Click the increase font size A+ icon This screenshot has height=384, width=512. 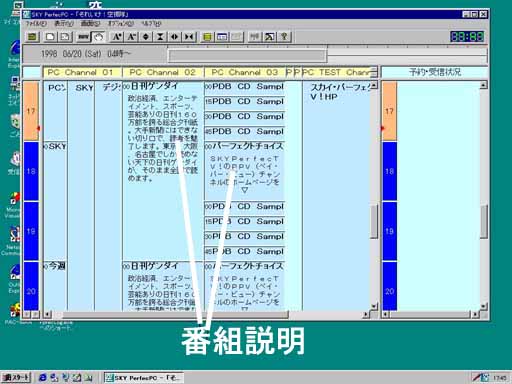[x=116, y=37]
